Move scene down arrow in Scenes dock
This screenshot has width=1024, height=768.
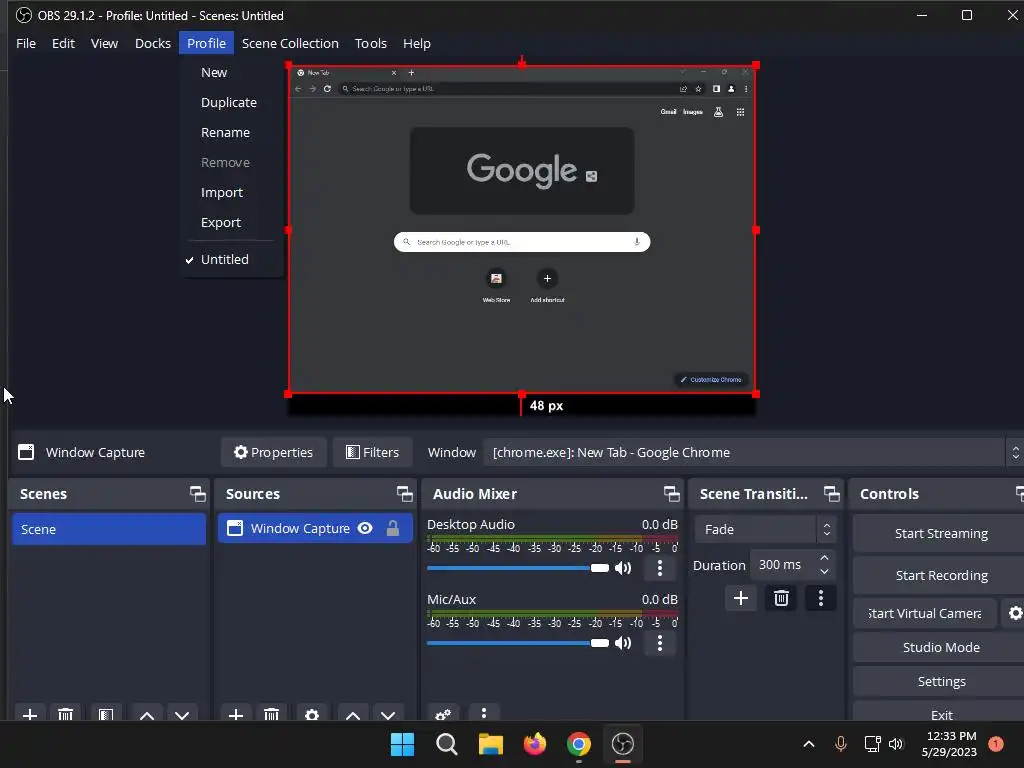[x=182, y=714]
